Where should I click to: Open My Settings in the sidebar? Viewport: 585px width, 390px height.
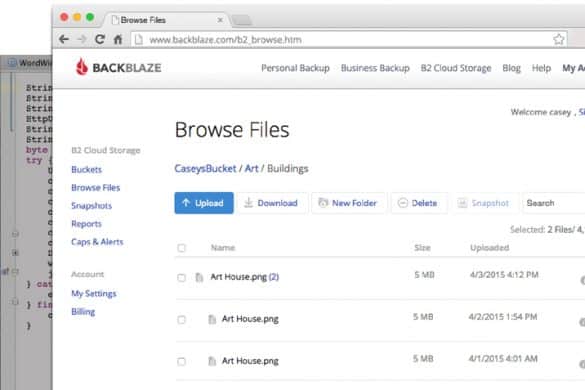click(x=94, y=294)
